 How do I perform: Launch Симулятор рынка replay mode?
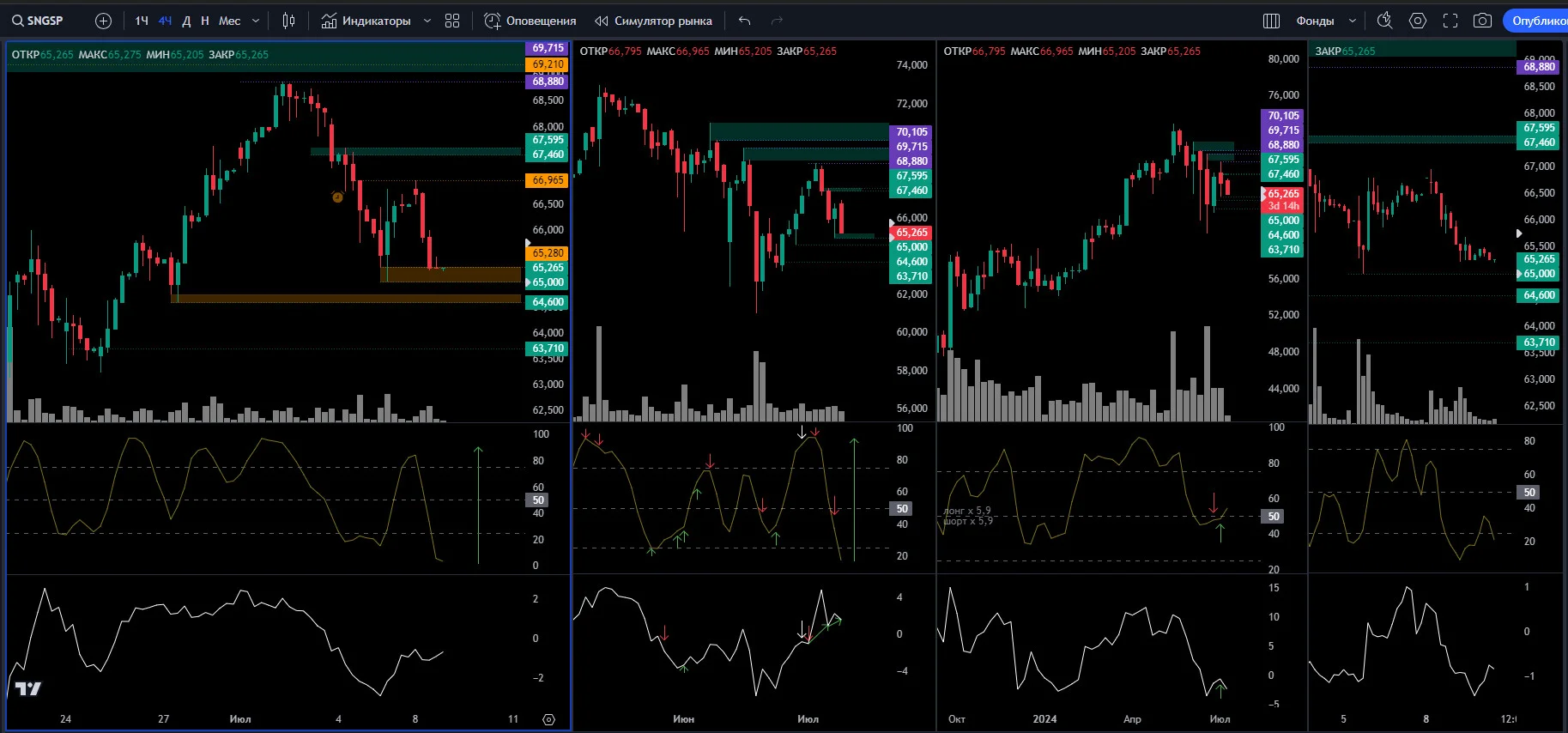pos(653,21)
